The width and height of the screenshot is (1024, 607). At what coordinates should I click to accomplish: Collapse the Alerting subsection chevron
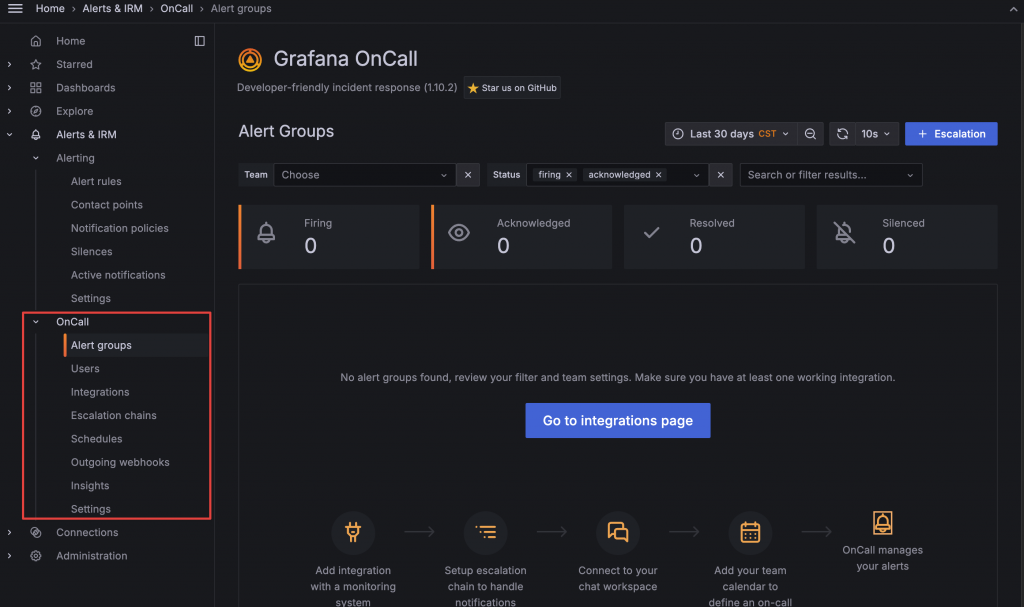[x=36, y=158]
